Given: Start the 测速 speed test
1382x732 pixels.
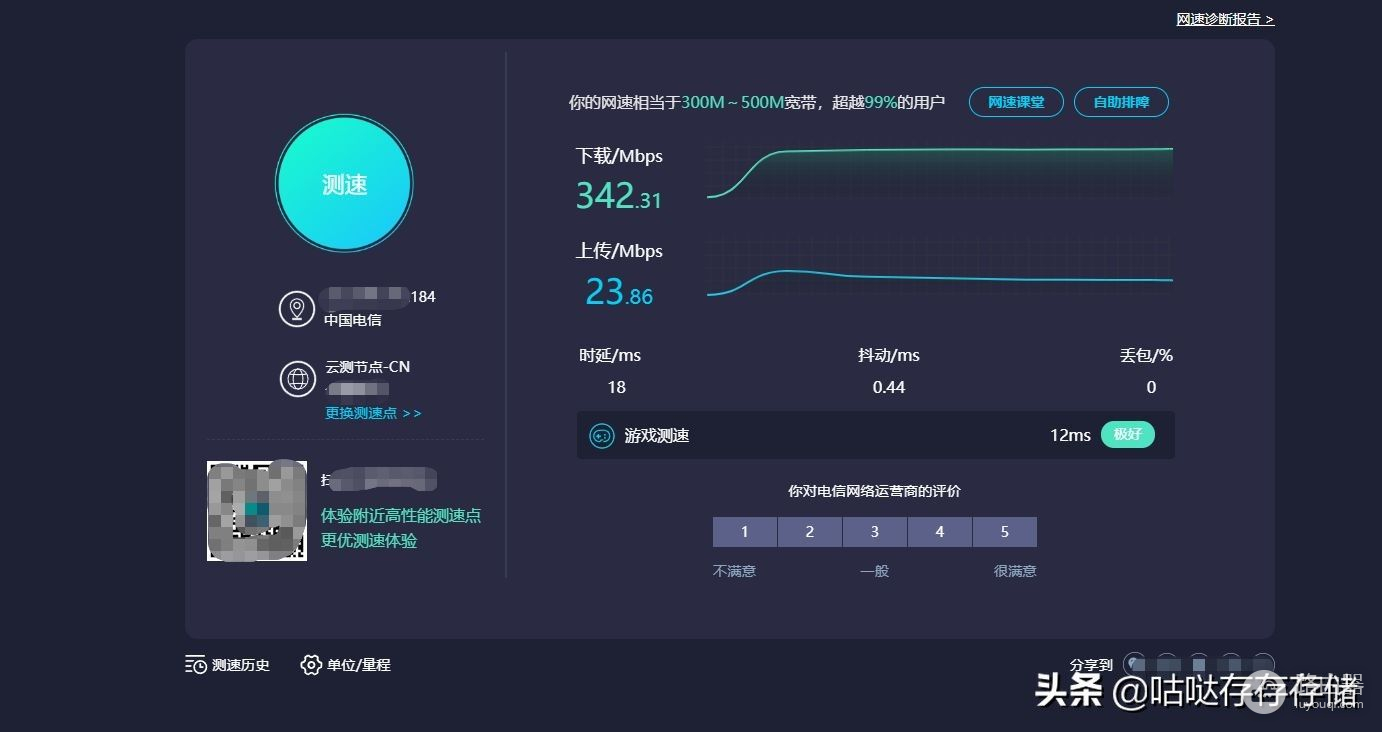Looking at the screenshot, I should (344, 184).
